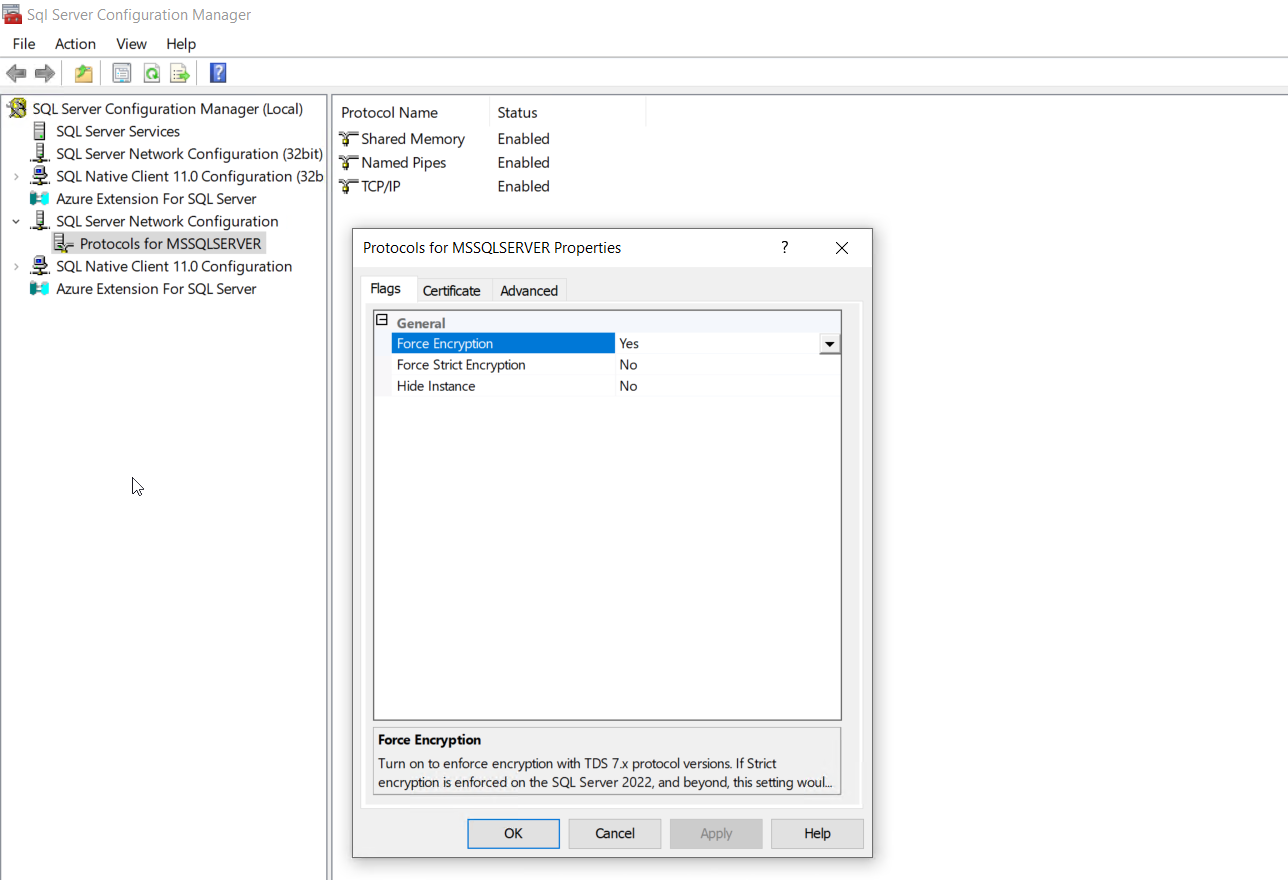Screen dimensions: 1288x880
Task: Click the No value of Hide Instance
Action: [628, 386]
